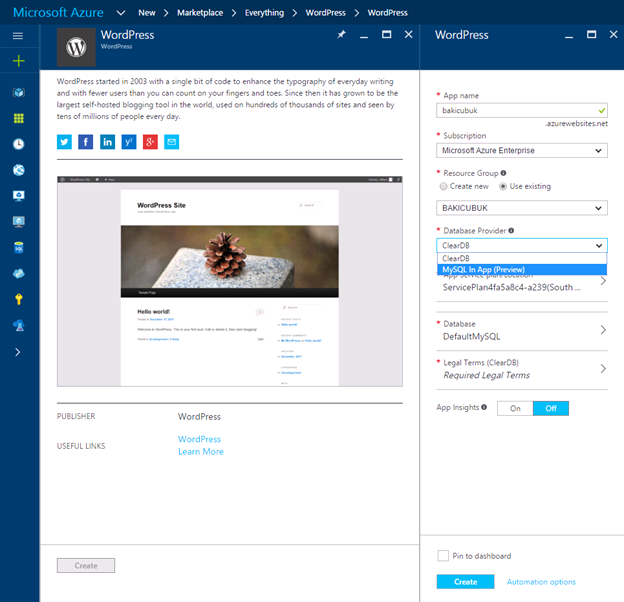624x602 pixels.
Task: Choose MySQL In App (Preview) option
Action: [522, 270]
